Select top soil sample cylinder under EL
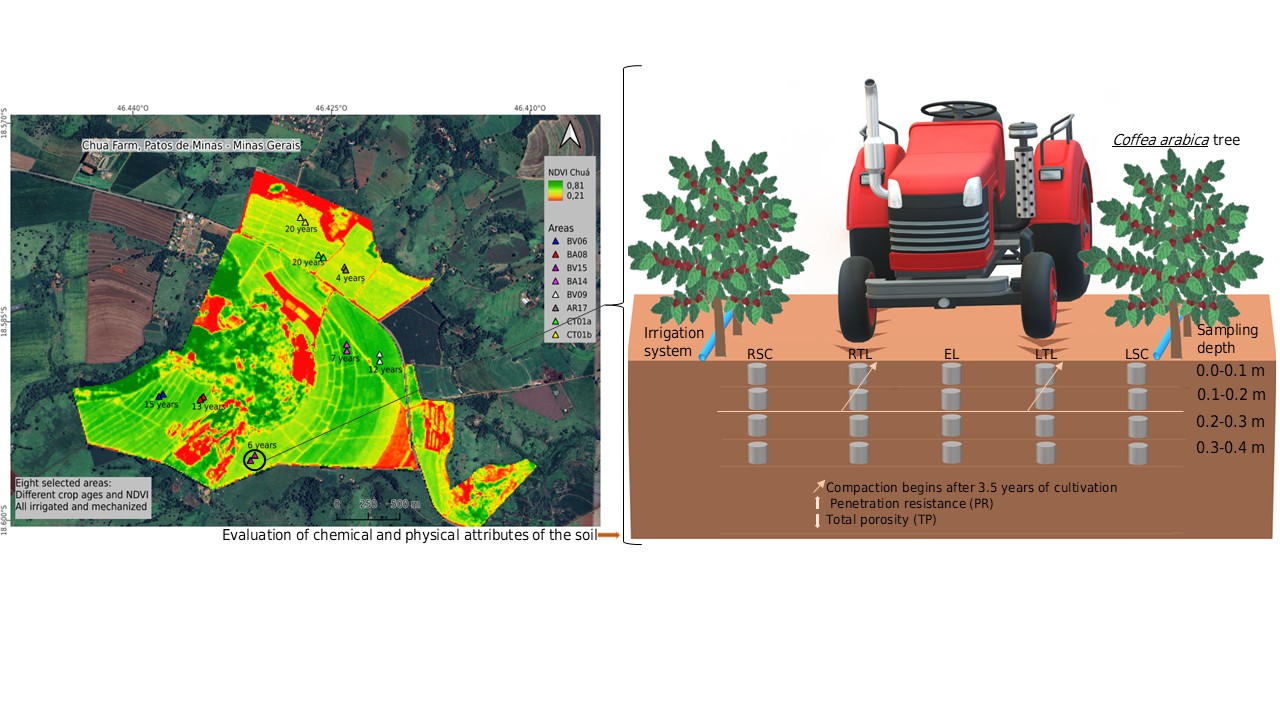 point(951,375)
